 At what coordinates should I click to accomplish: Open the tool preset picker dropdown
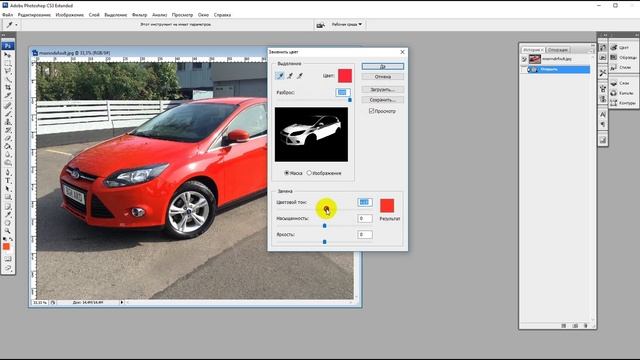16,25
